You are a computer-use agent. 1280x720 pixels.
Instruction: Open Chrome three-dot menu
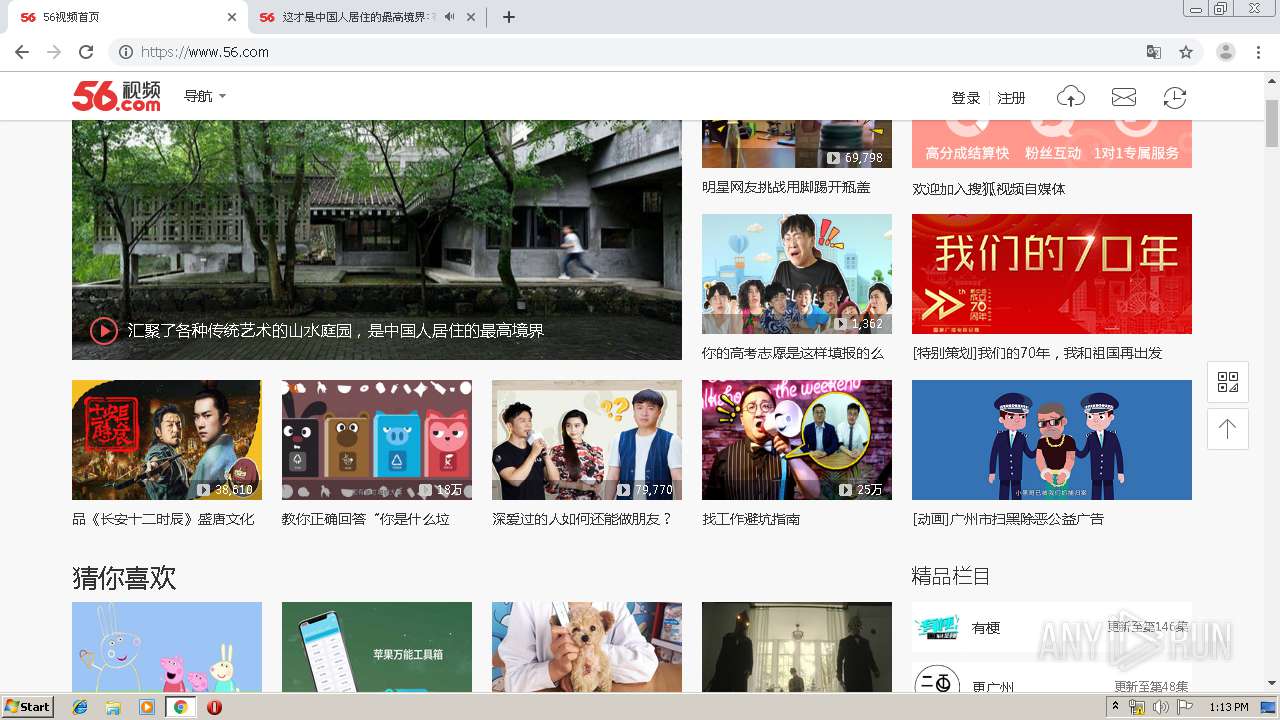pyautogui.click(x=1259, y=52)
